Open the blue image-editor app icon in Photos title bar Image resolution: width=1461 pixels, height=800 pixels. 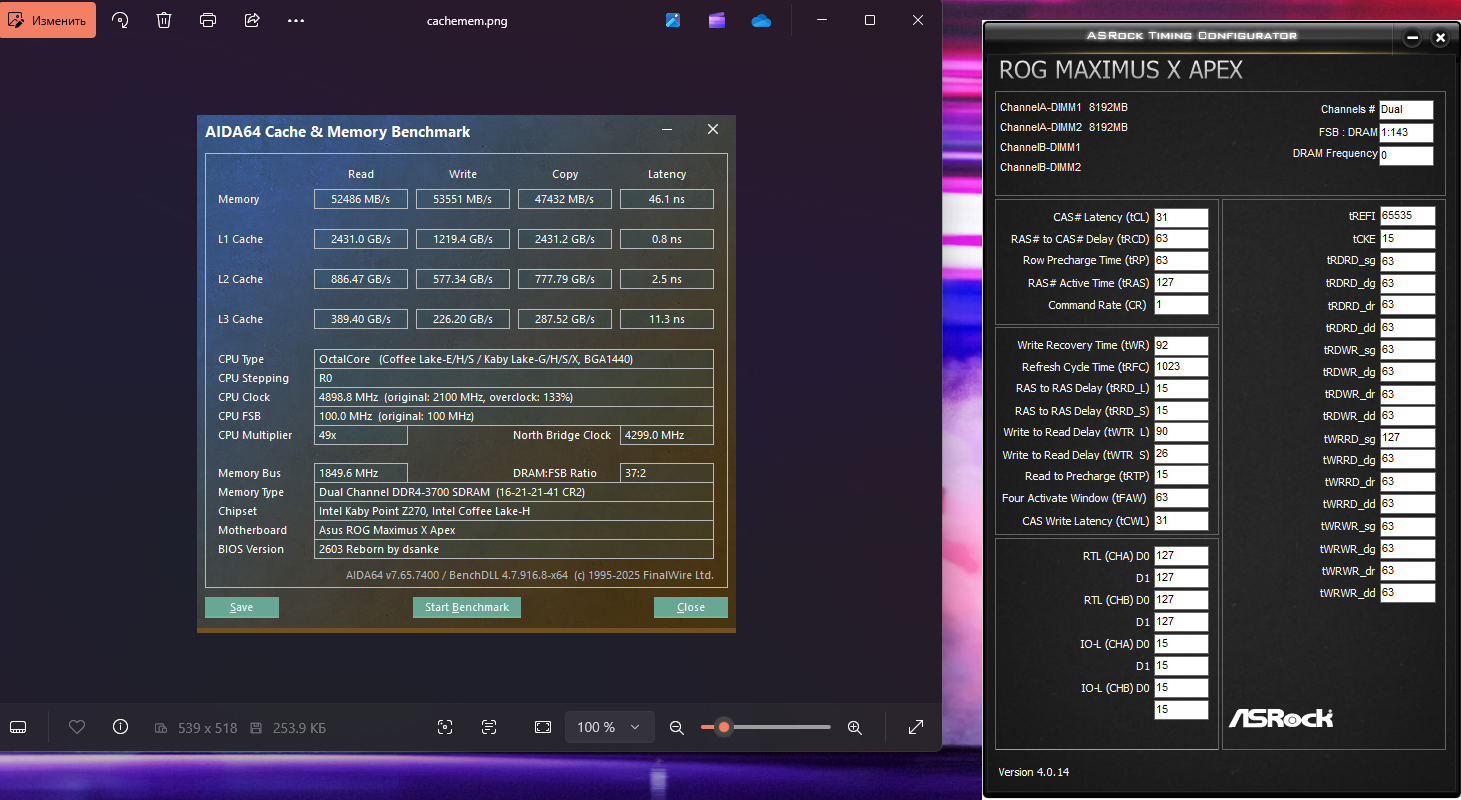point(673,20)
